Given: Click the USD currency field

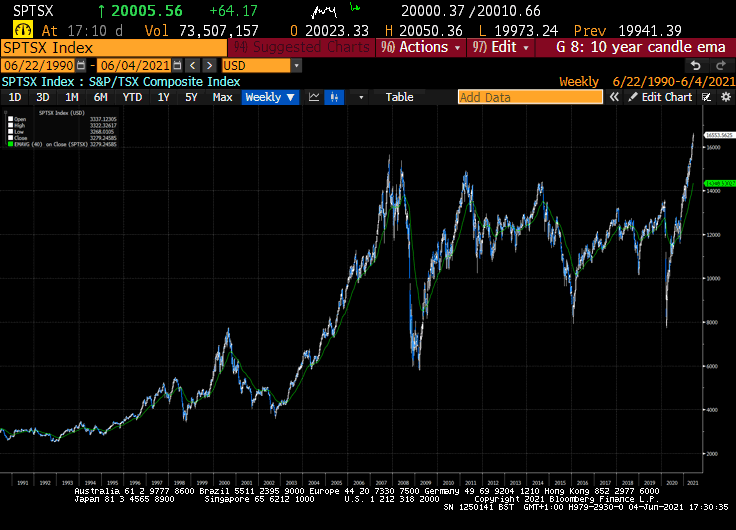Looking at the screenshot, I should tap(256, 66).
